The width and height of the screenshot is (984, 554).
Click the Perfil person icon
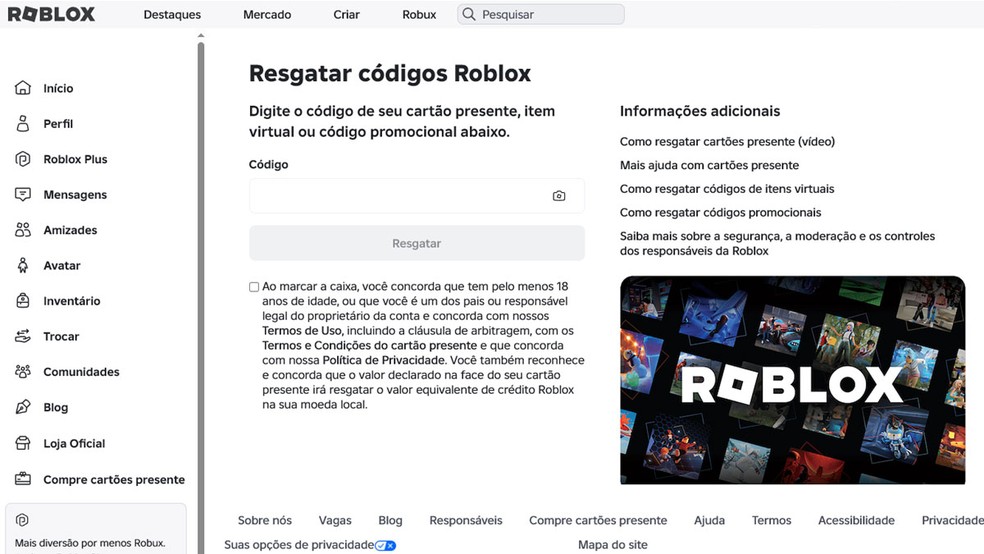[x=23, y=124]
